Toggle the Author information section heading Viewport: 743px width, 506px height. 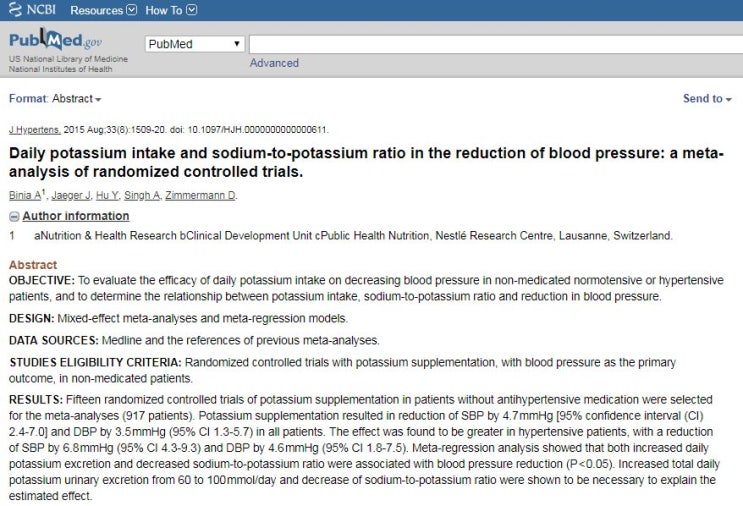point(76,216)
